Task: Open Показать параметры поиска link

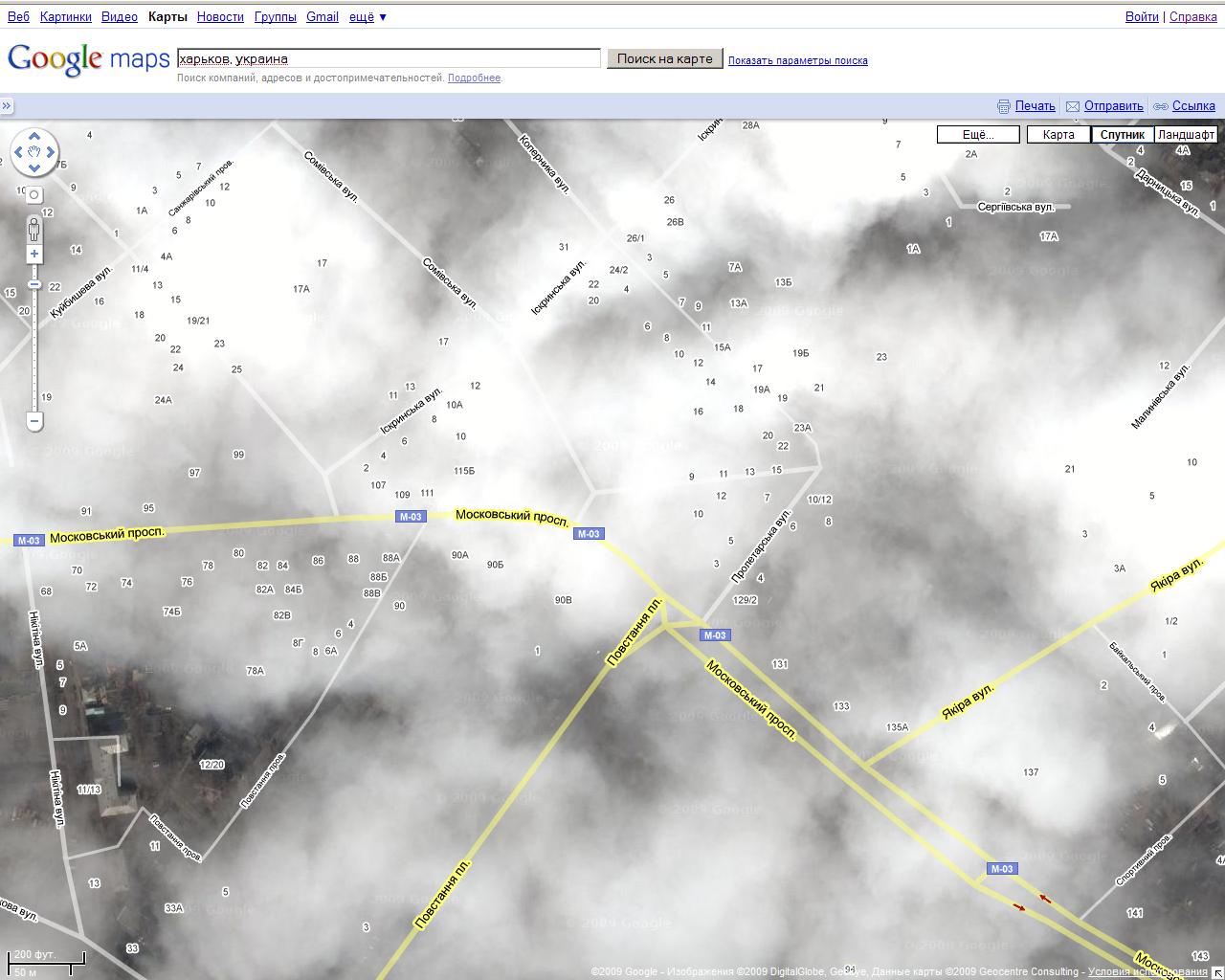Action: (x=797, y=60)
